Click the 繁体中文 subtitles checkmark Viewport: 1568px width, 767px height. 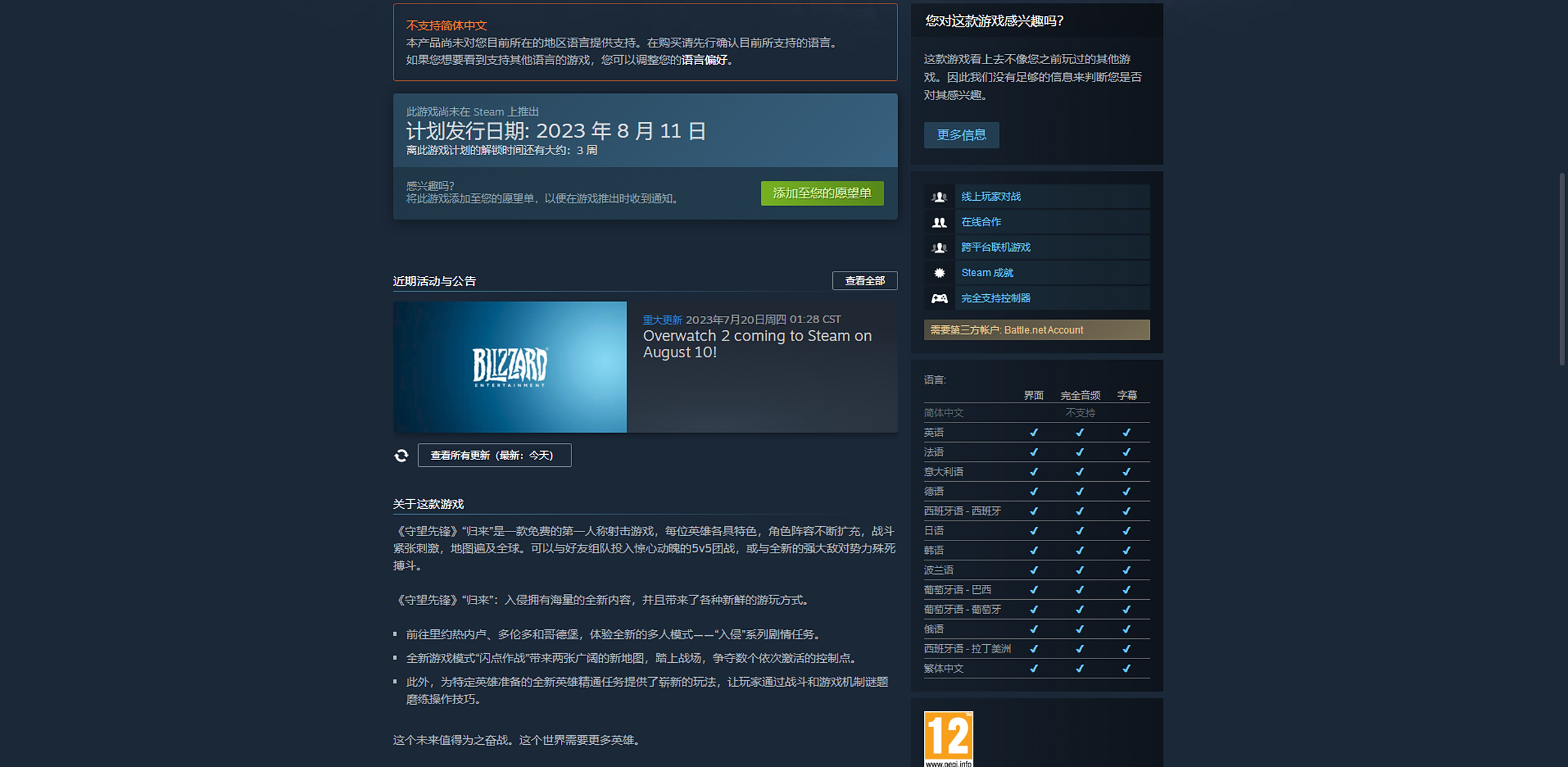point(1126,668)
